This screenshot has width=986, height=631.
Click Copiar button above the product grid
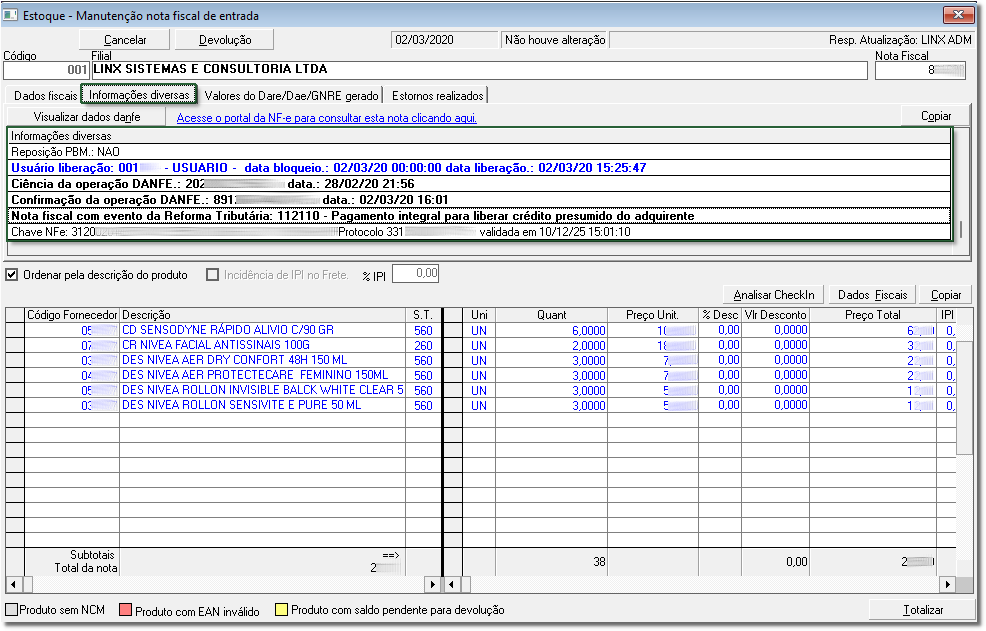(946, 294)
